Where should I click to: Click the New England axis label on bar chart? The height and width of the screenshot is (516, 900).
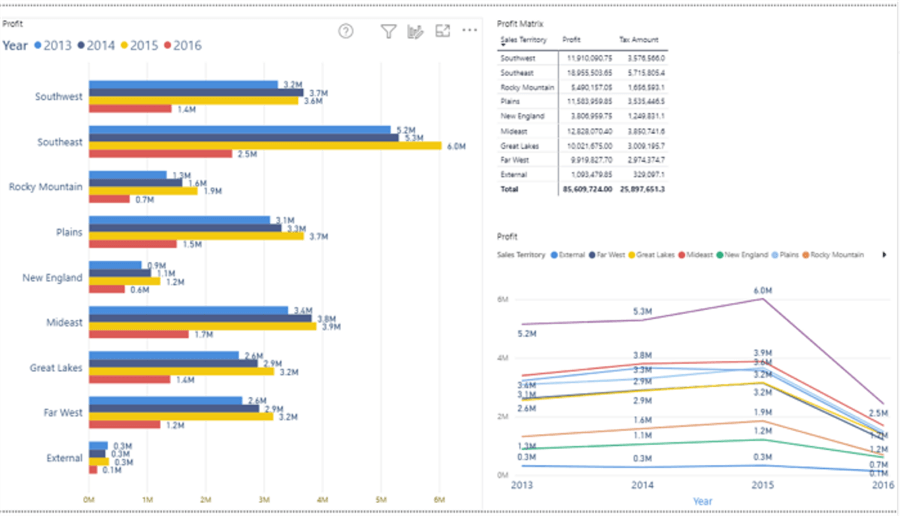point(52,277)
